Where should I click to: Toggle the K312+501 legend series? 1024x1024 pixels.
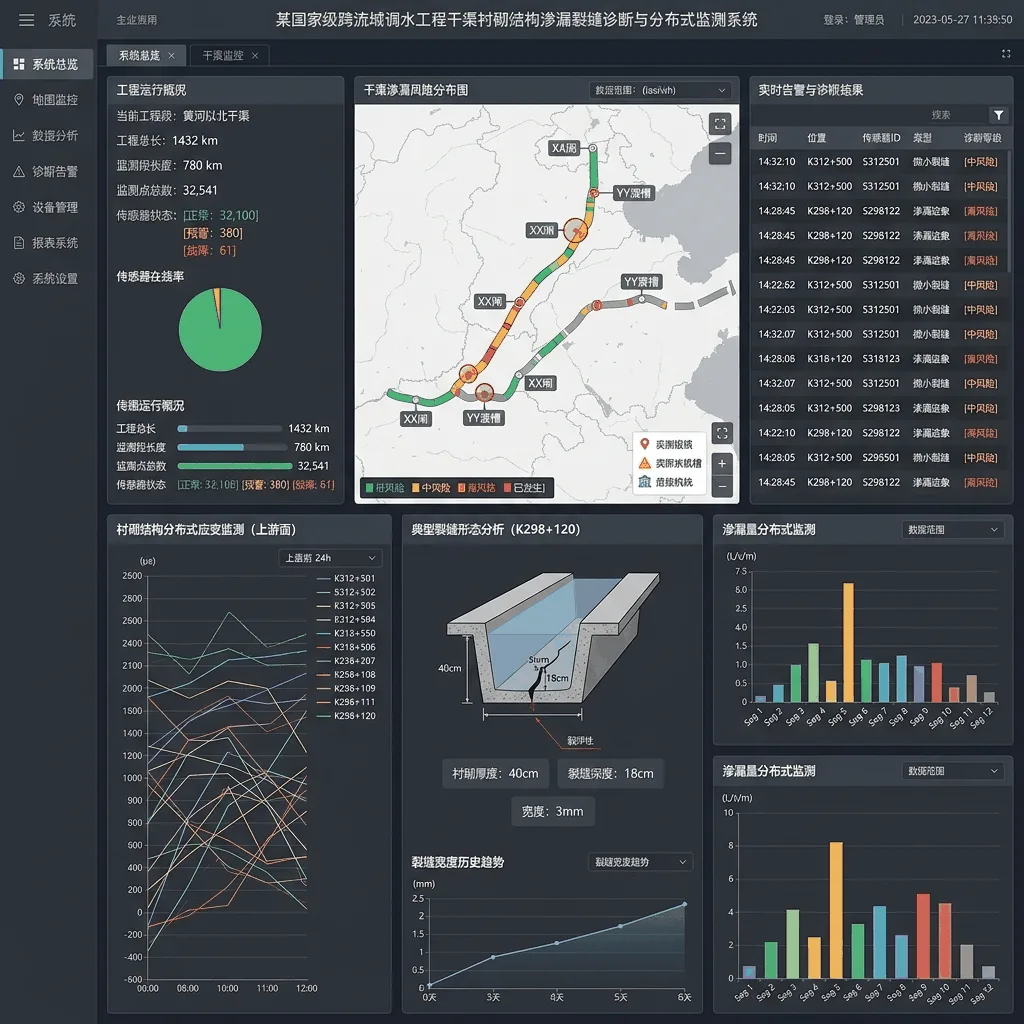[x=346, y=578]
